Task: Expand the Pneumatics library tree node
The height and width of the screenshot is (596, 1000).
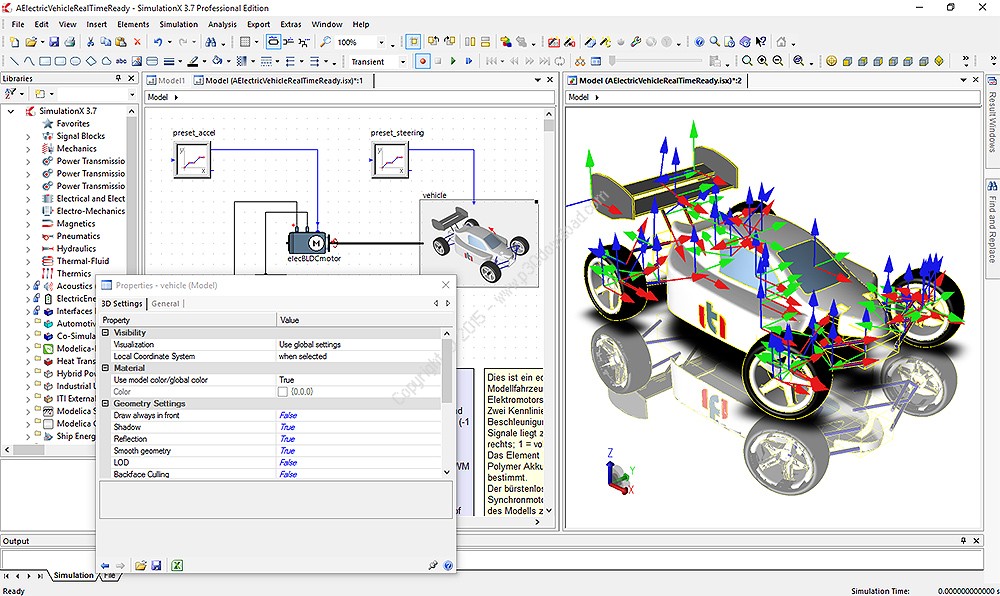Action: (x=28, y=236)
